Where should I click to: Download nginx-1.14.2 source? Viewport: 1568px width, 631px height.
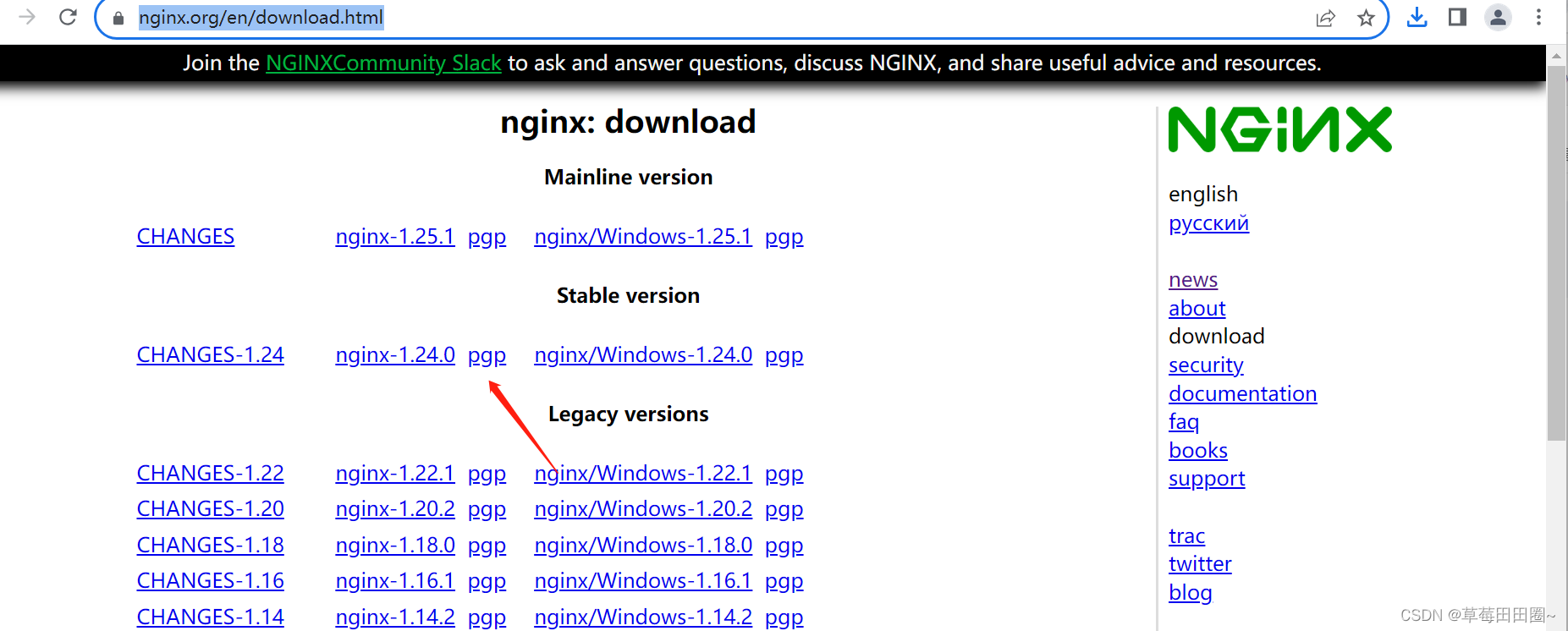(395, 617)
